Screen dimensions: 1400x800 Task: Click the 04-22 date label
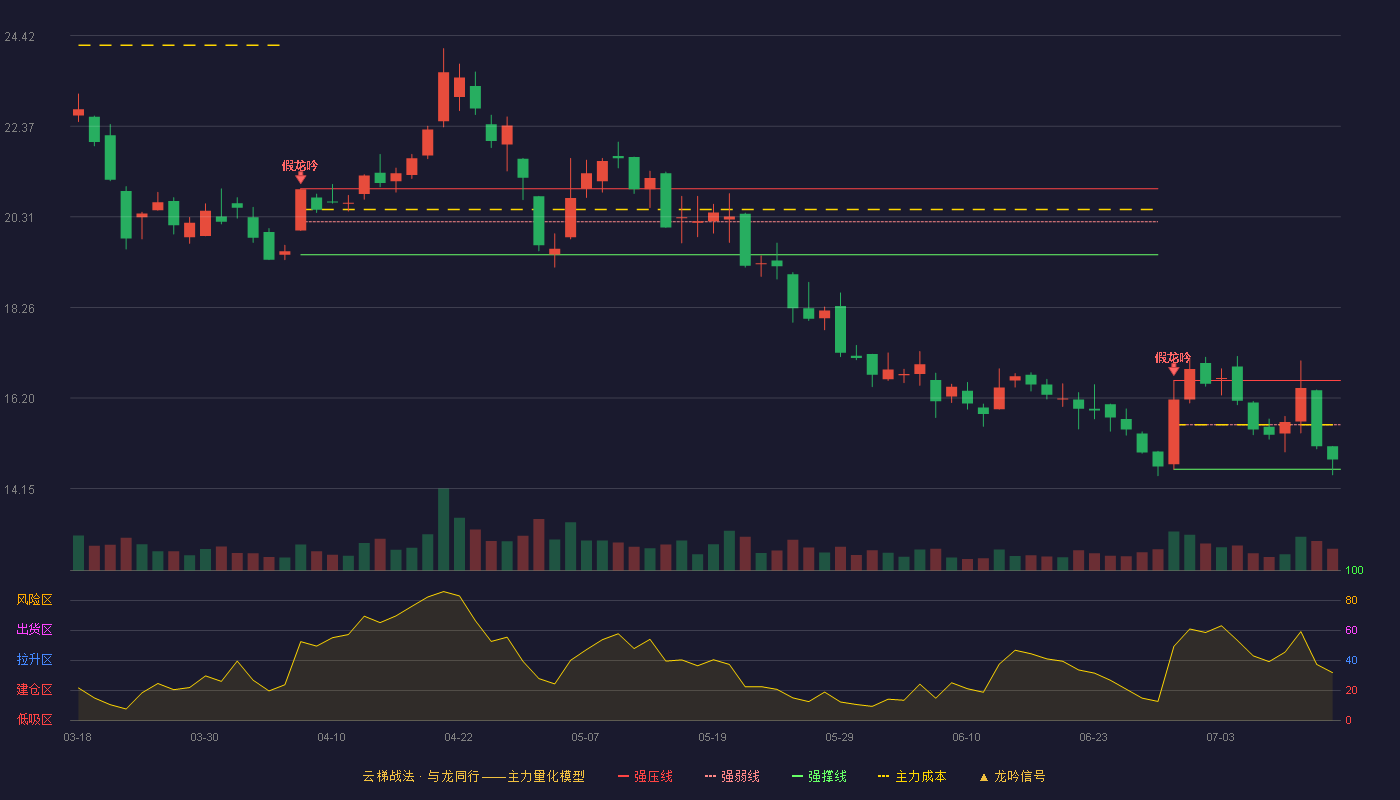[x=458, y=737]
